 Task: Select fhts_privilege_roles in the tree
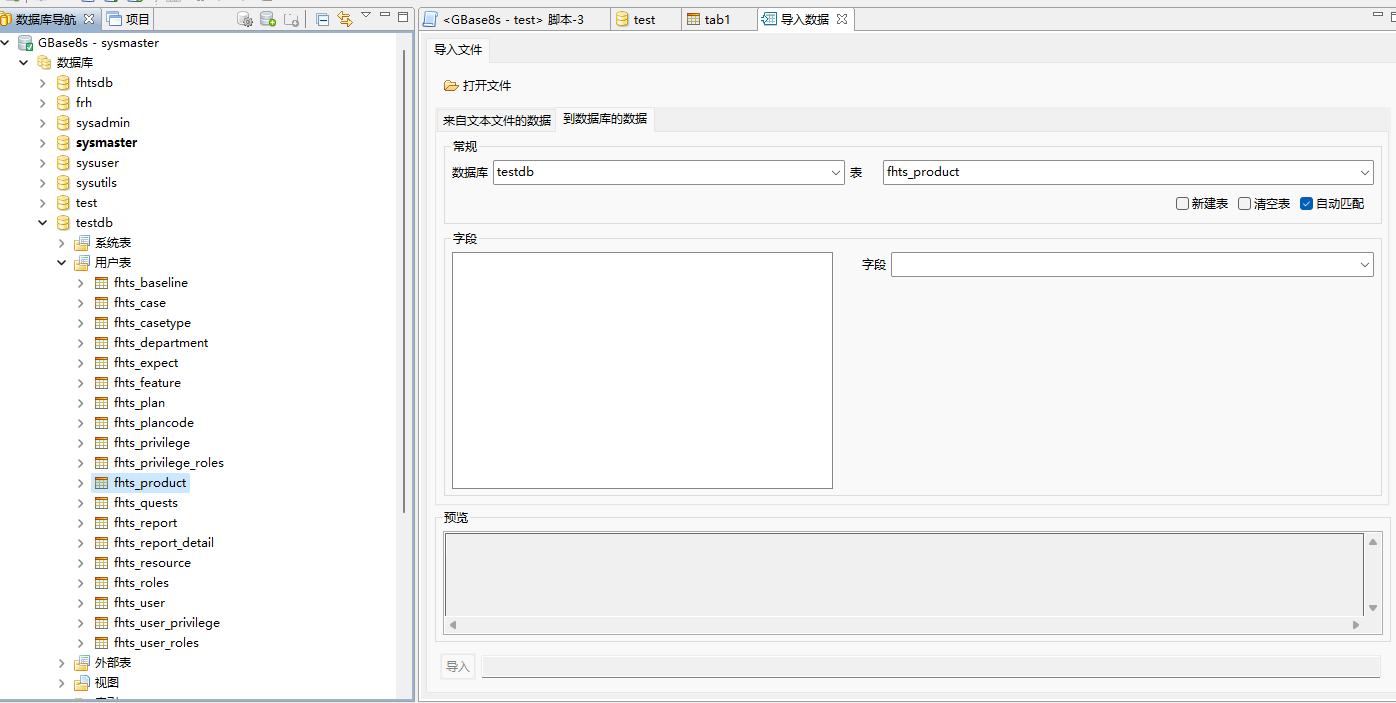tap(169, 463)
